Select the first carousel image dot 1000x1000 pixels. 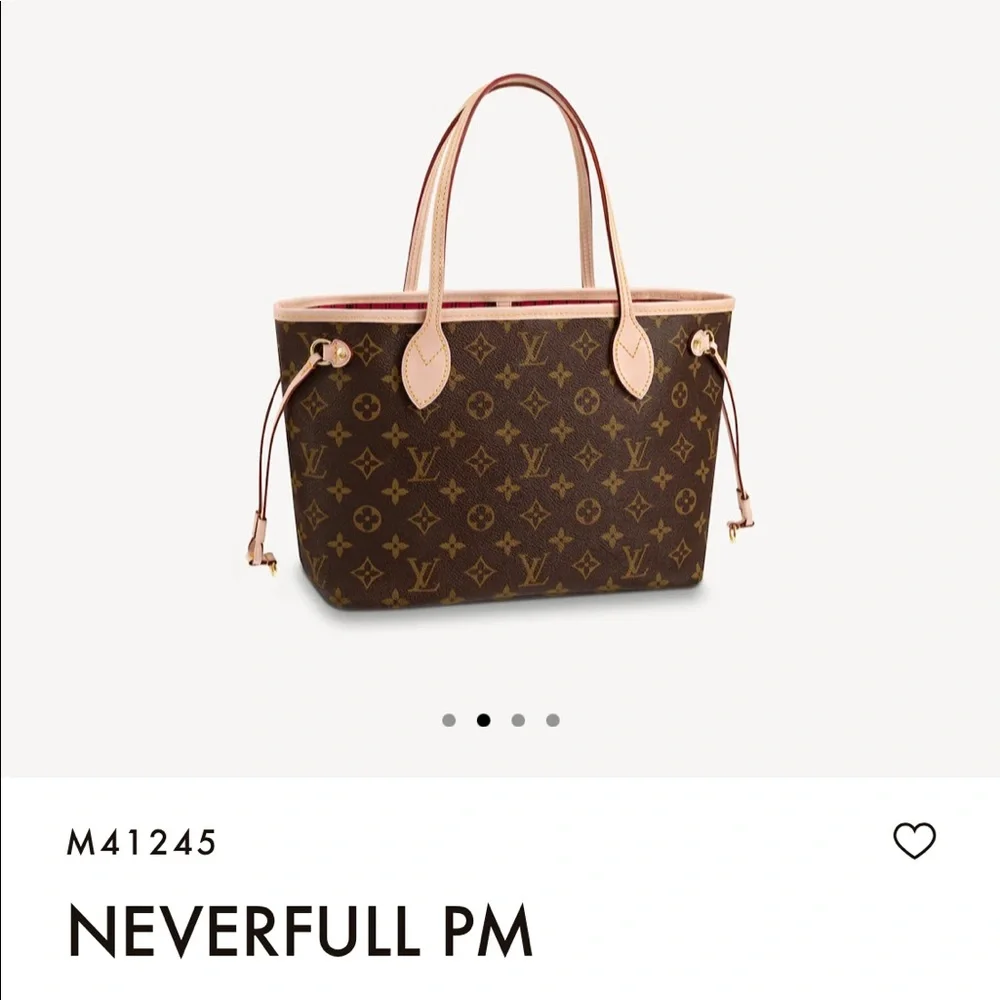click(449, 720)
